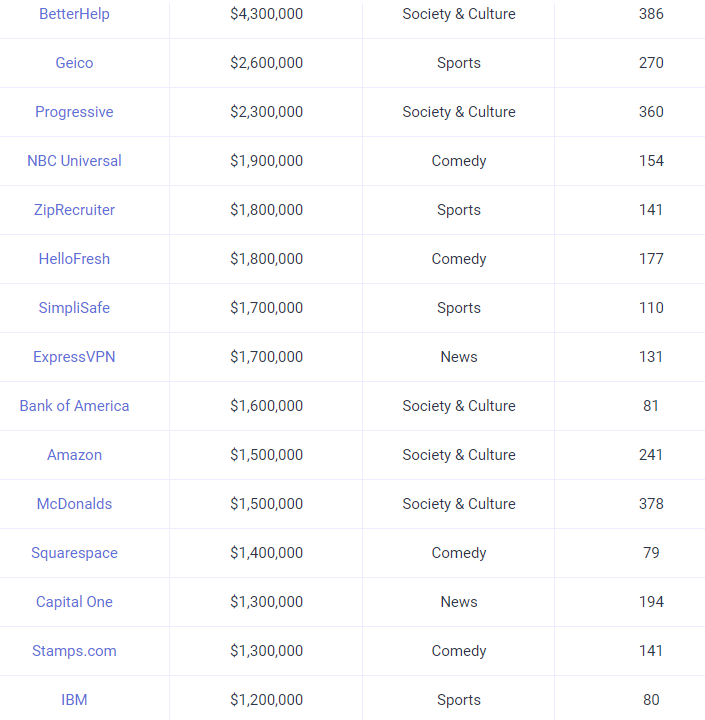Open NBC Universal advertiser page
Viewport: 705px width, 720px height.
(74, 161)
